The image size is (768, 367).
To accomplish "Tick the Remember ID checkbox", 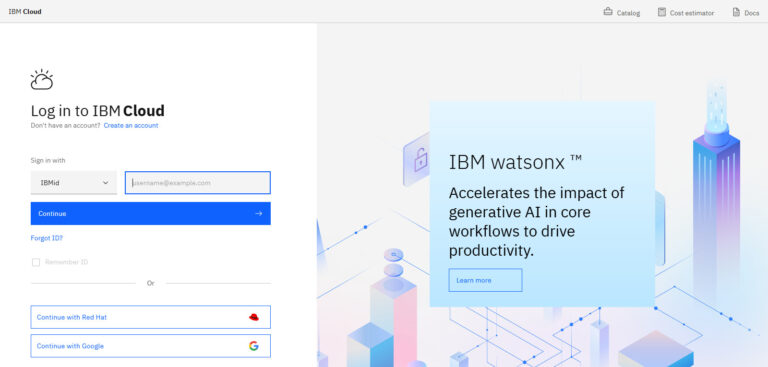I will pos(36,263).
